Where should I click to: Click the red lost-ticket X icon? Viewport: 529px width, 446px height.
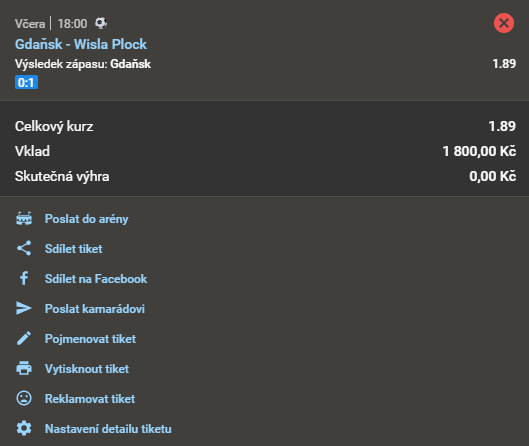tap(504, 23)
